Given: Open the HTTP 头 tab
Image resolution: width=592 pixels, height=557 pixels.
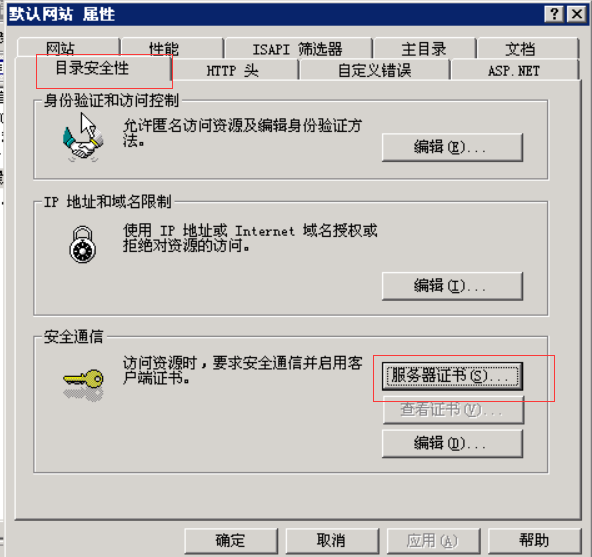Looking at the screenshot, I should [x=233, y=70].
